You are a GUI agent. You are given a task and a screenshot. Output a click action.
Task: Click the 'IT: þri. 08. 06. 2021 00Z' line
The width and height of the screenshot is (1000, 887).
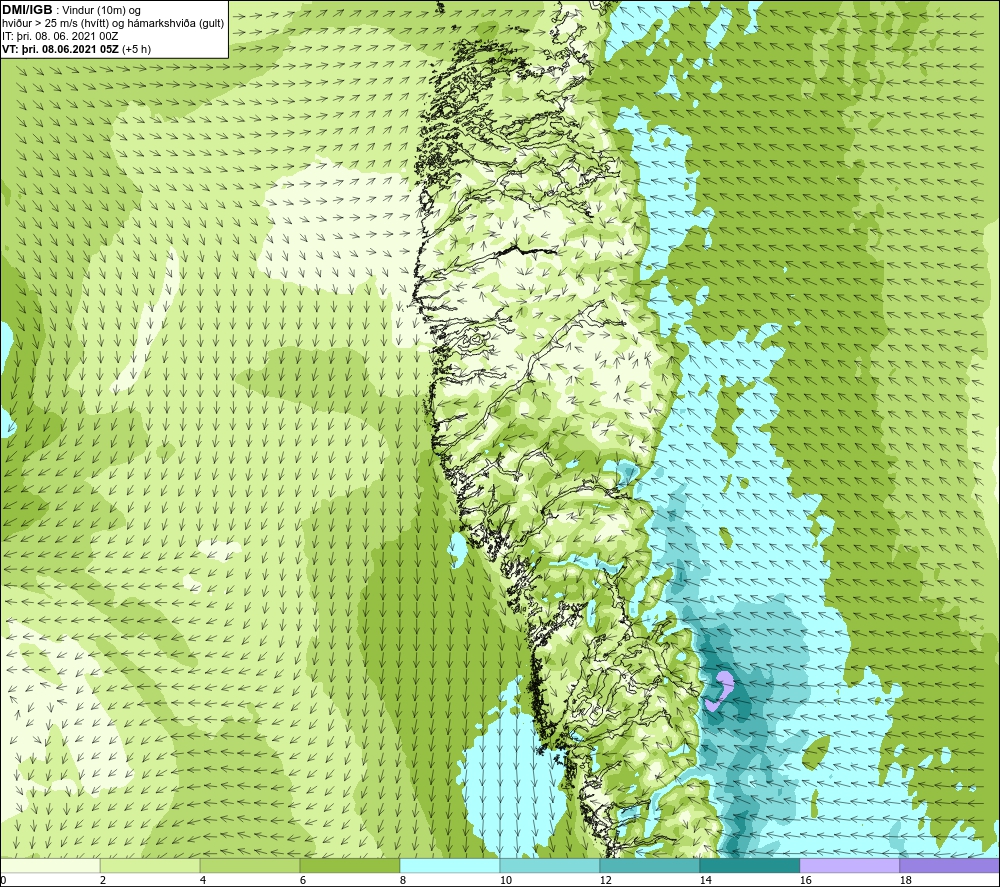click(60, 36)
